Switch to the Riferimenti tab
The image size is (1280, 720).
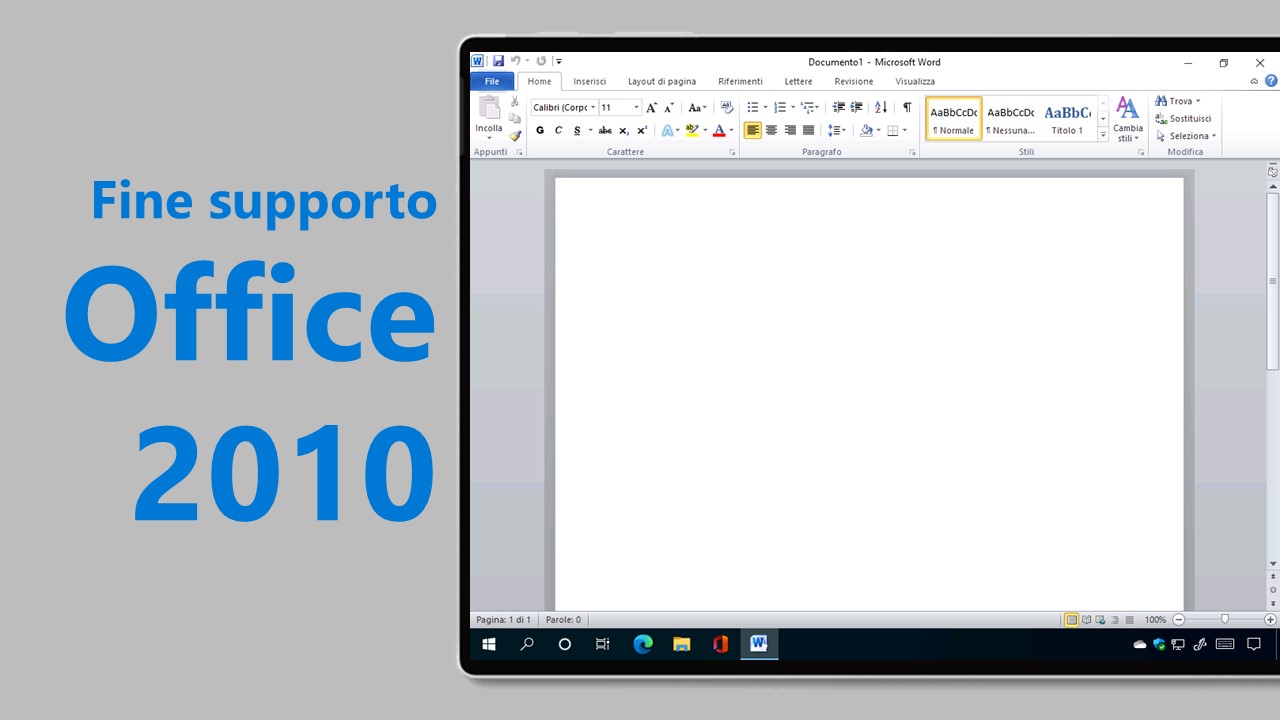tap(740, 81)
